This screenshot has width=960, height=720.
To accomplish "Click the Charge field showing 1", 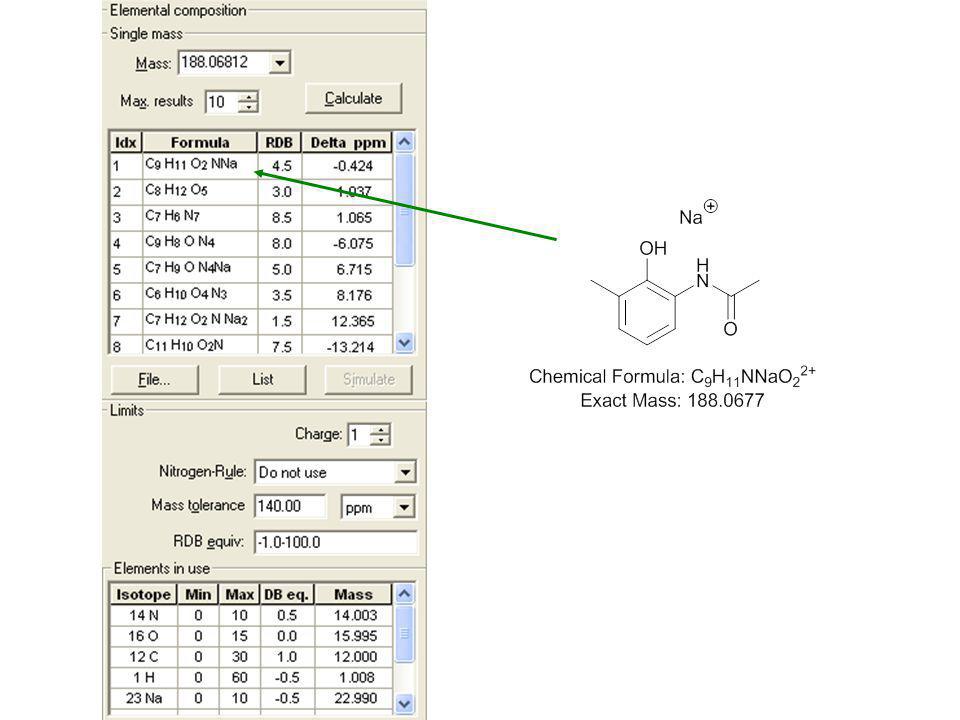I will [359, 435].
